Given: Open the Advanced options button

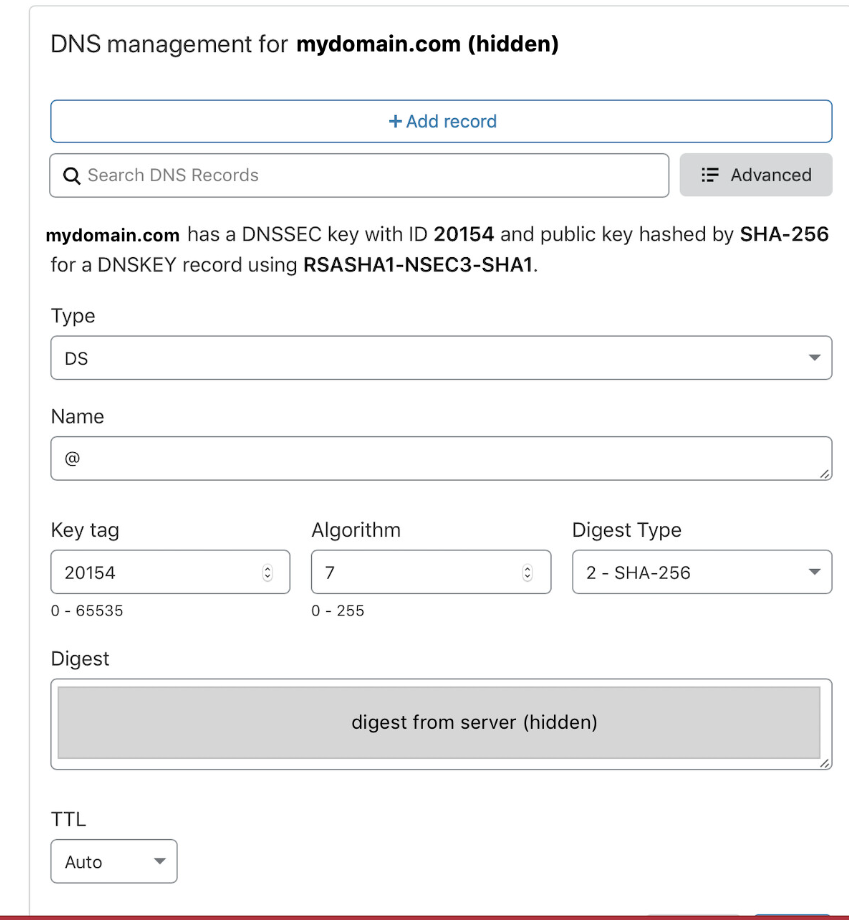Looking at the screenshot, I should 756,175.
